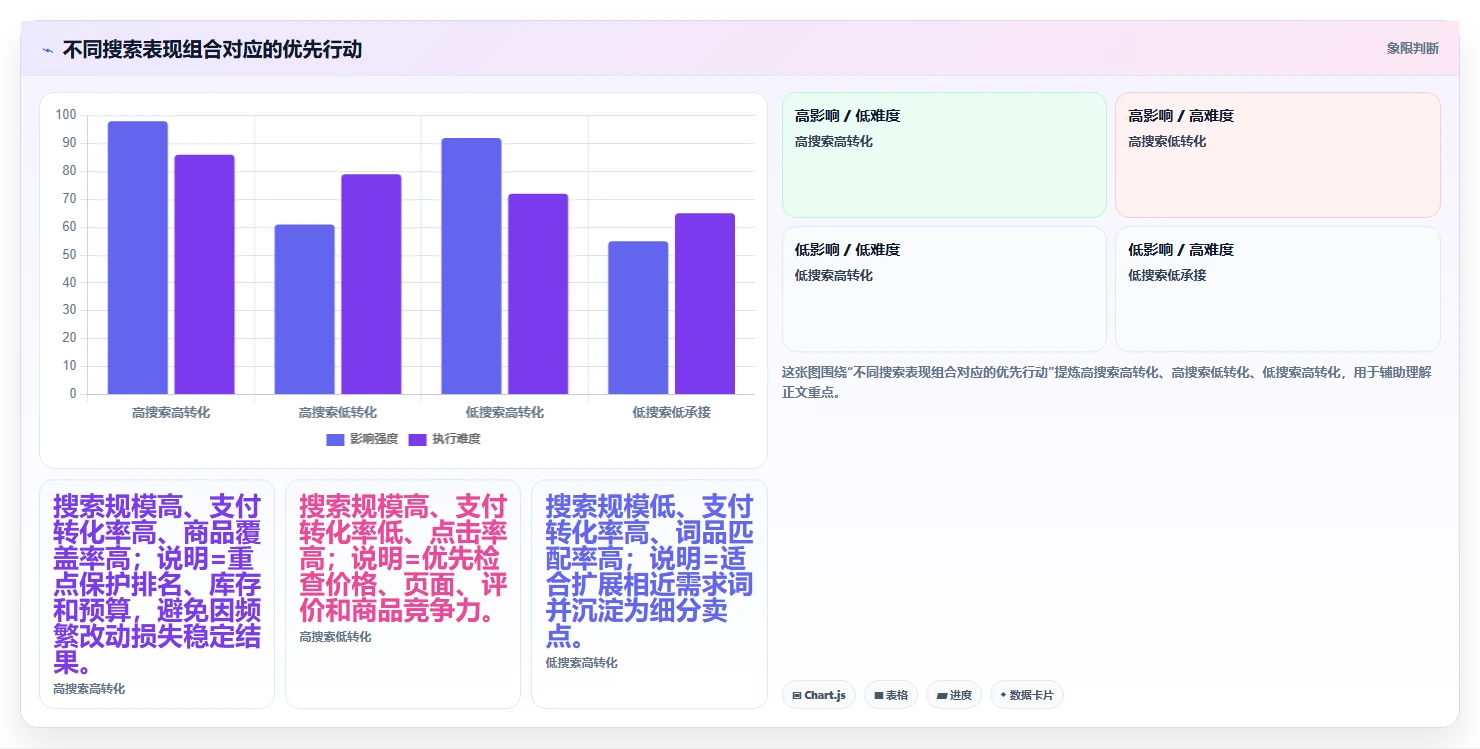1480x749 pixels.
Task: Open the 适合扩展相近需求词 data card
Action: click(x=649, y=594)
